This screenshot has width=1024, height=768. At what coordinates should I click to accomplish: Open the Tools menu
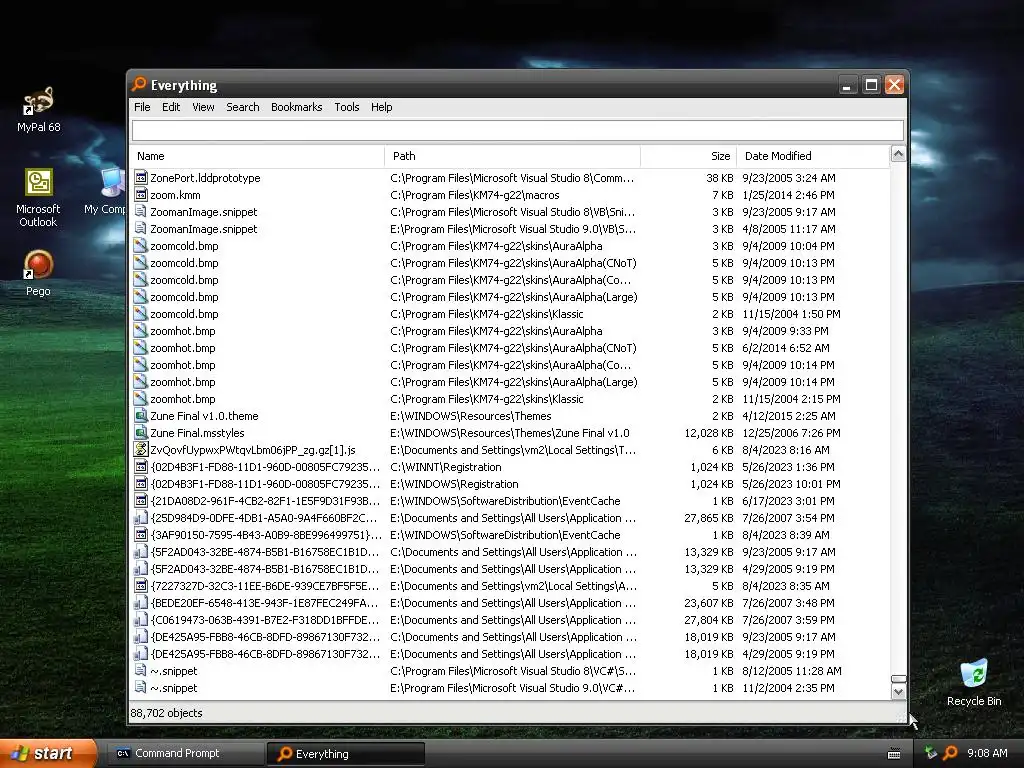coord(347,107)
